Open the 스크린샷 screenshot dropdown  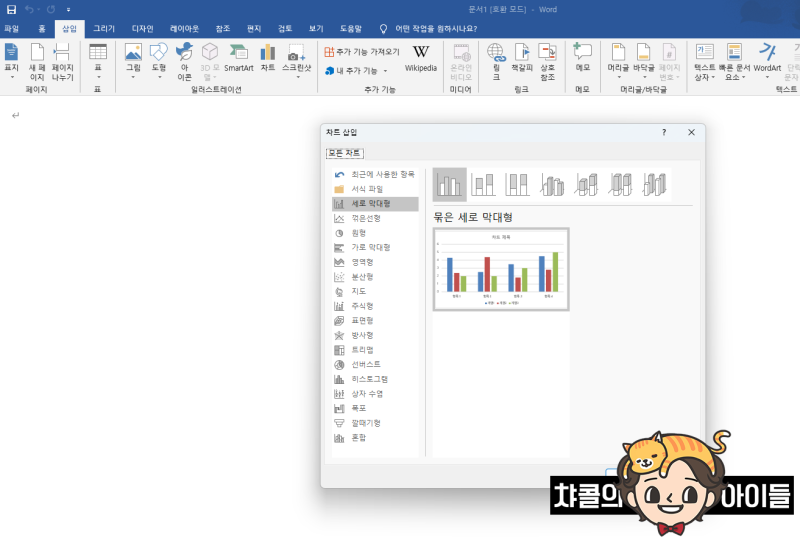pyautogui.click(x=296, y=61)
